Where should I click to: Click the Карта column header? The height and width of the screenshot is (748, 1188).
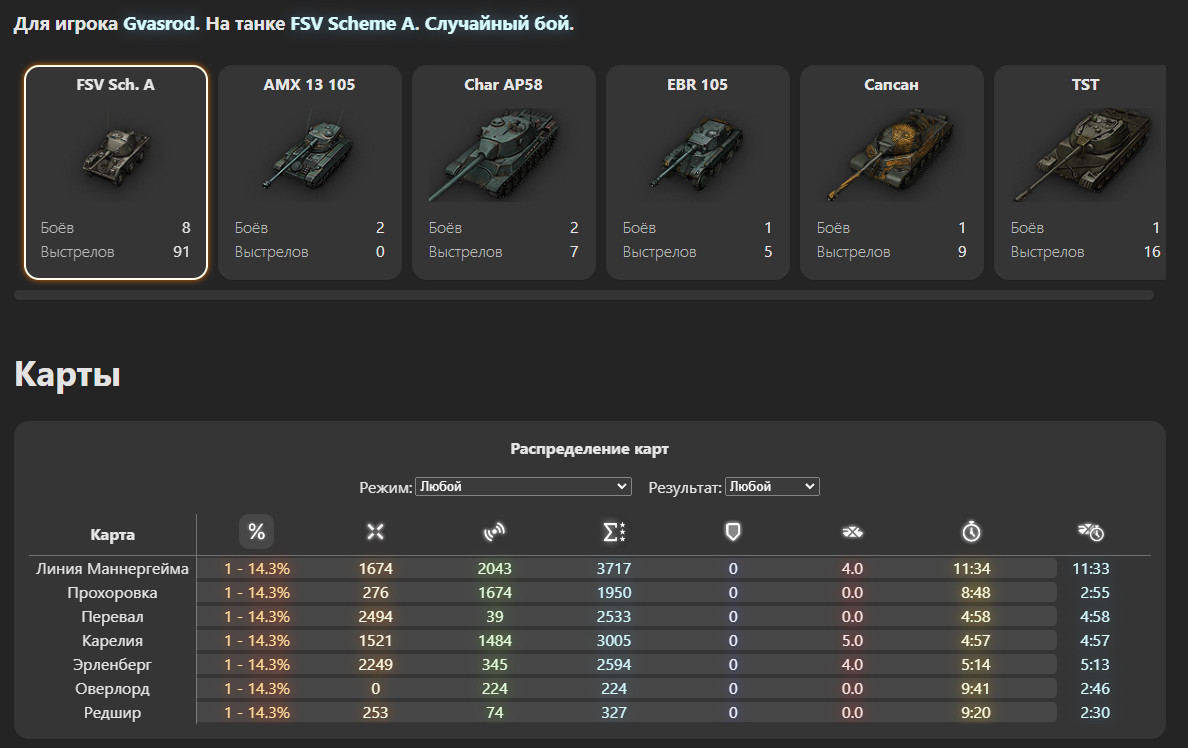click(112, 534)
